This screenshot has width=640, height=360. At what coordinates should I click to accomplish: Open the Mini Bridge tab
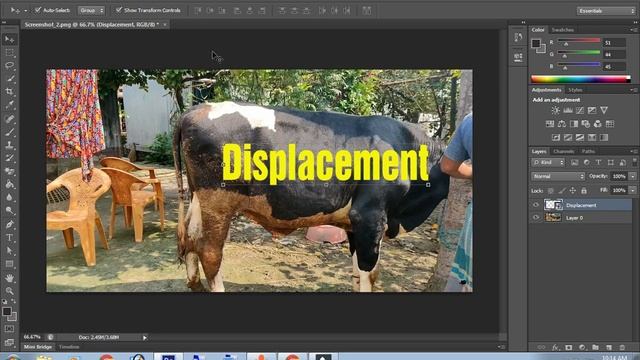[x=38, y=347]
